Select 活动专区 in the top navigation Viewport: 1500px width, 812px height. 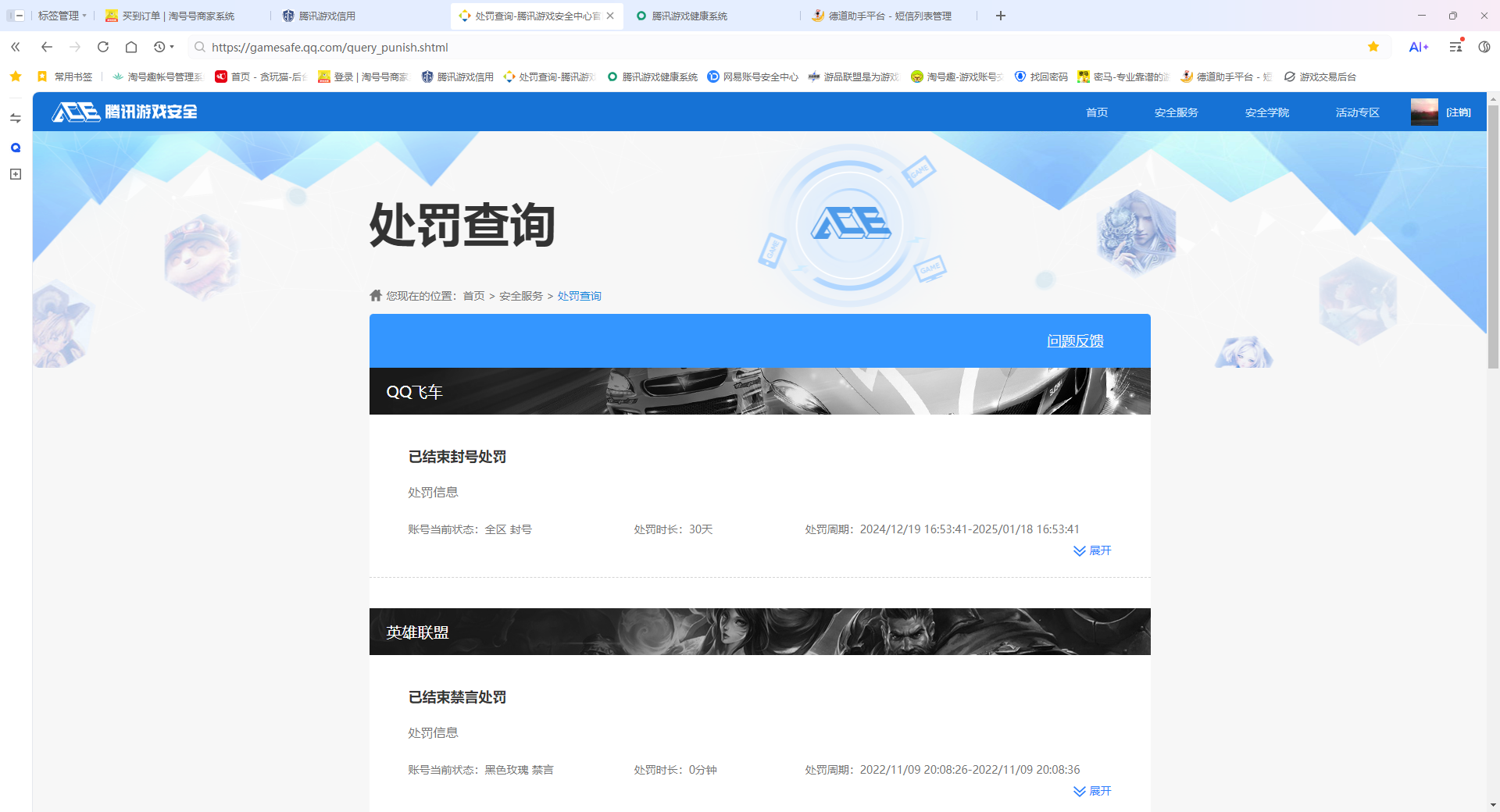(x=1356, y=112)
